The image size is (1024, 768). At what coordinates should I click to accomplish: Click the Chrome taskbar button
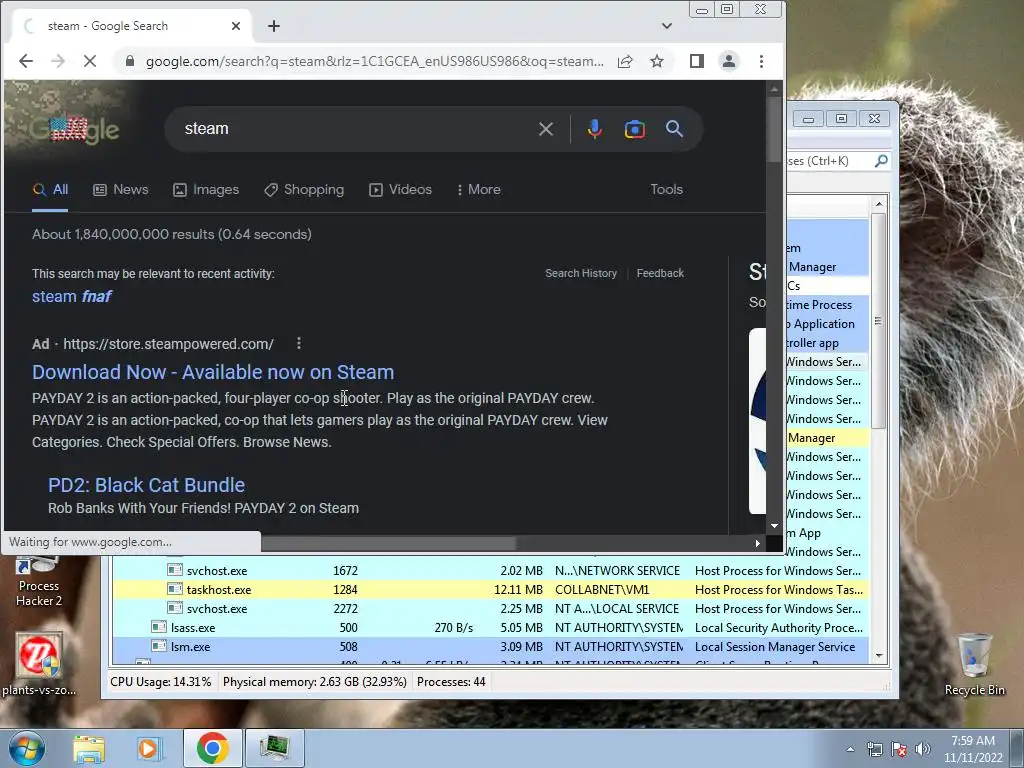tap(212, 748)
